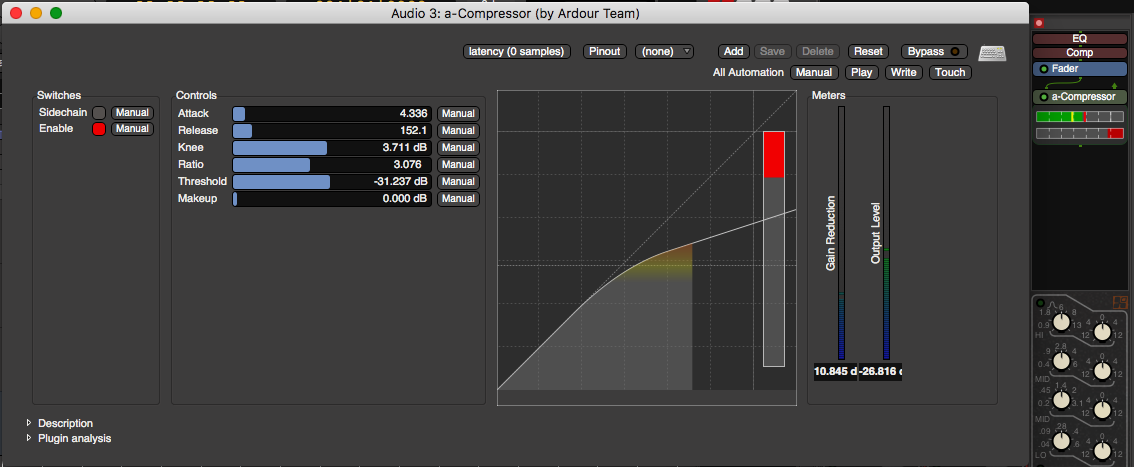
Task: Toggle the red Enable switch
Action: (x=99, y=129)
